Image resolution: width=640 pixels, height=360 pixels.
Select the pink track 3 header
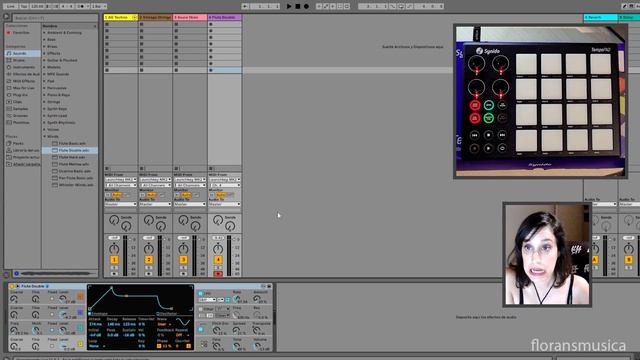click(x=190, y=18)
